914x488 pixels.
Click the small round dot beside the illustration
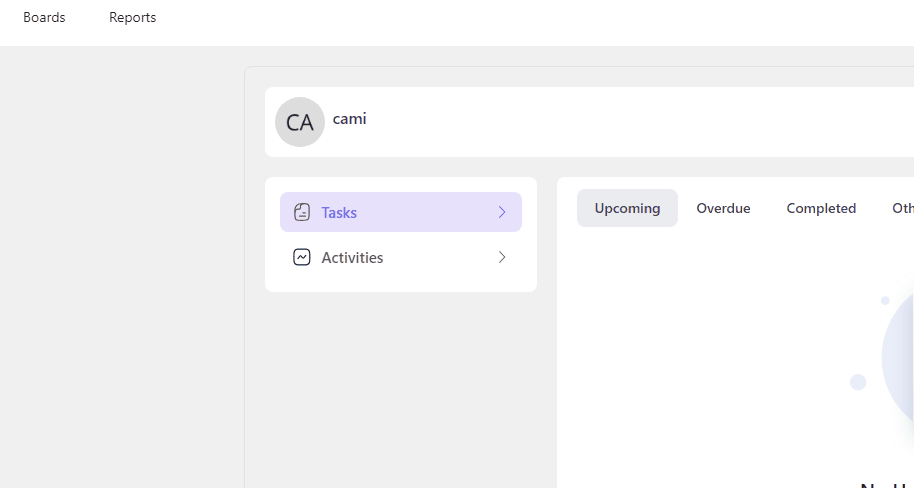pyautogui.click(x=858, y=382)
